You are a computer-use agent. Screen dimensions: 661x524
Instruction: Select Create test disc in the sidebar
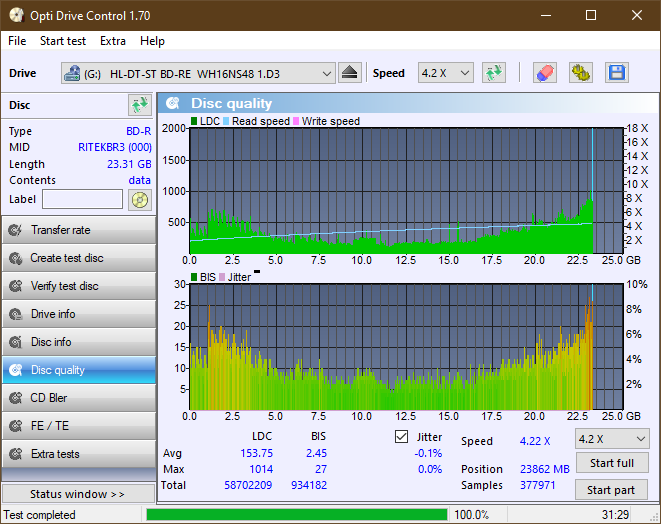pos(79,258)
